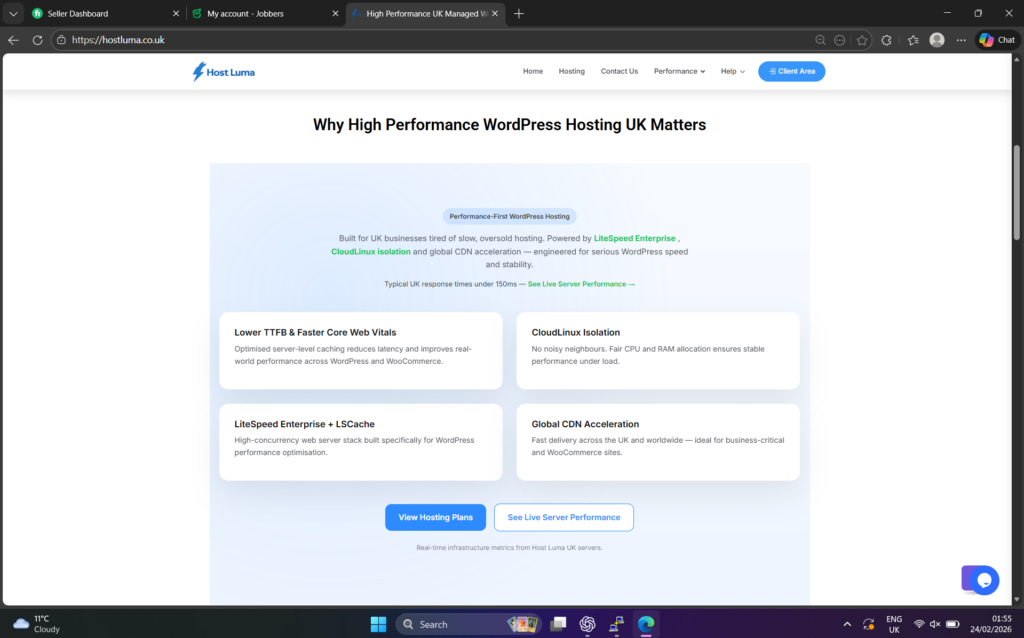
Task: Click the See Live Server Performance button
Action: point(564,517)
